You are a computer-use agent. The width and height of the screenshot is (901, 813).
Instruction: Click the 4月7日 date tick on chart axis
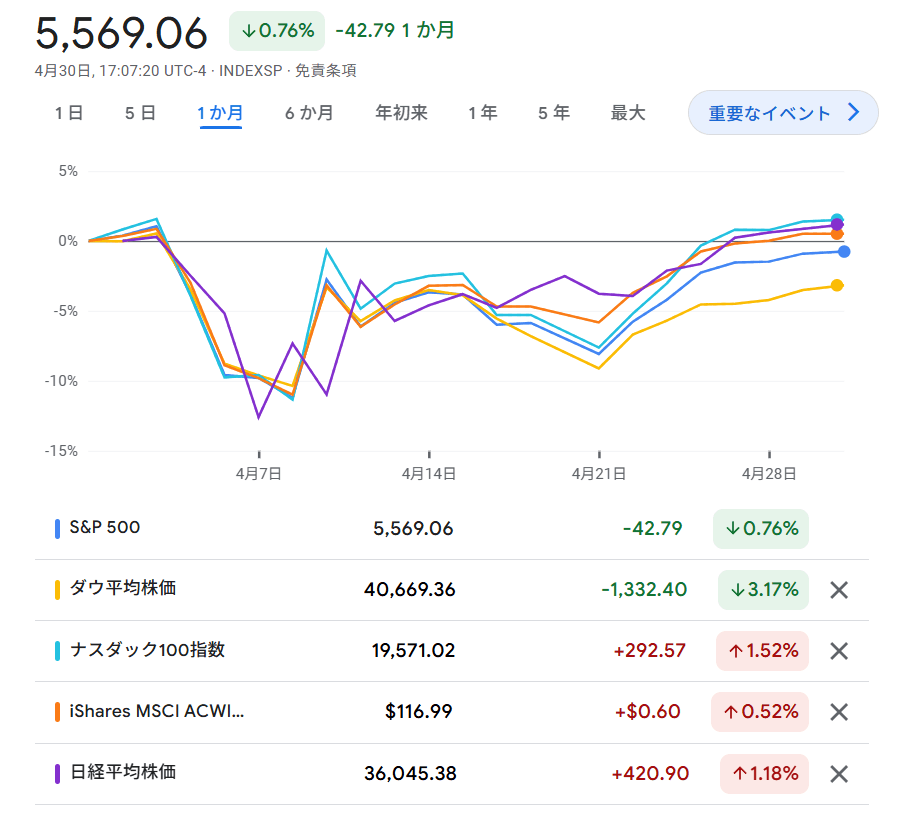(259, 473)
